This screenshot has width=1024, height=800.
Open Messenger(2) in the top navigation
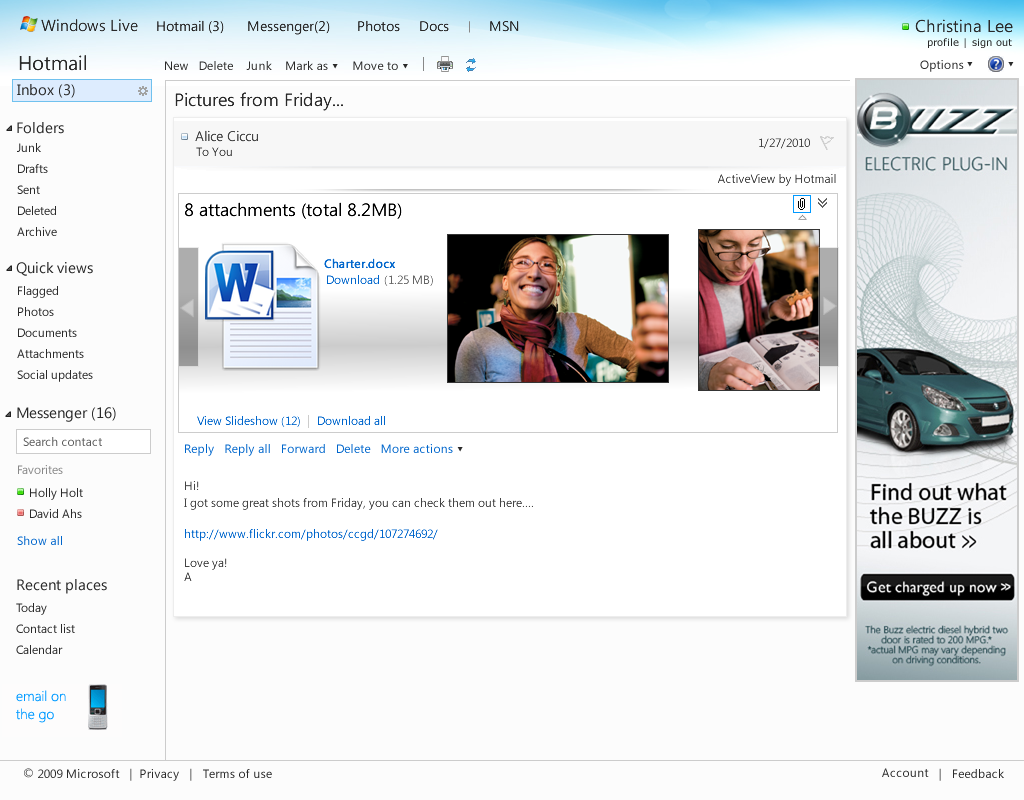point(288,26)
